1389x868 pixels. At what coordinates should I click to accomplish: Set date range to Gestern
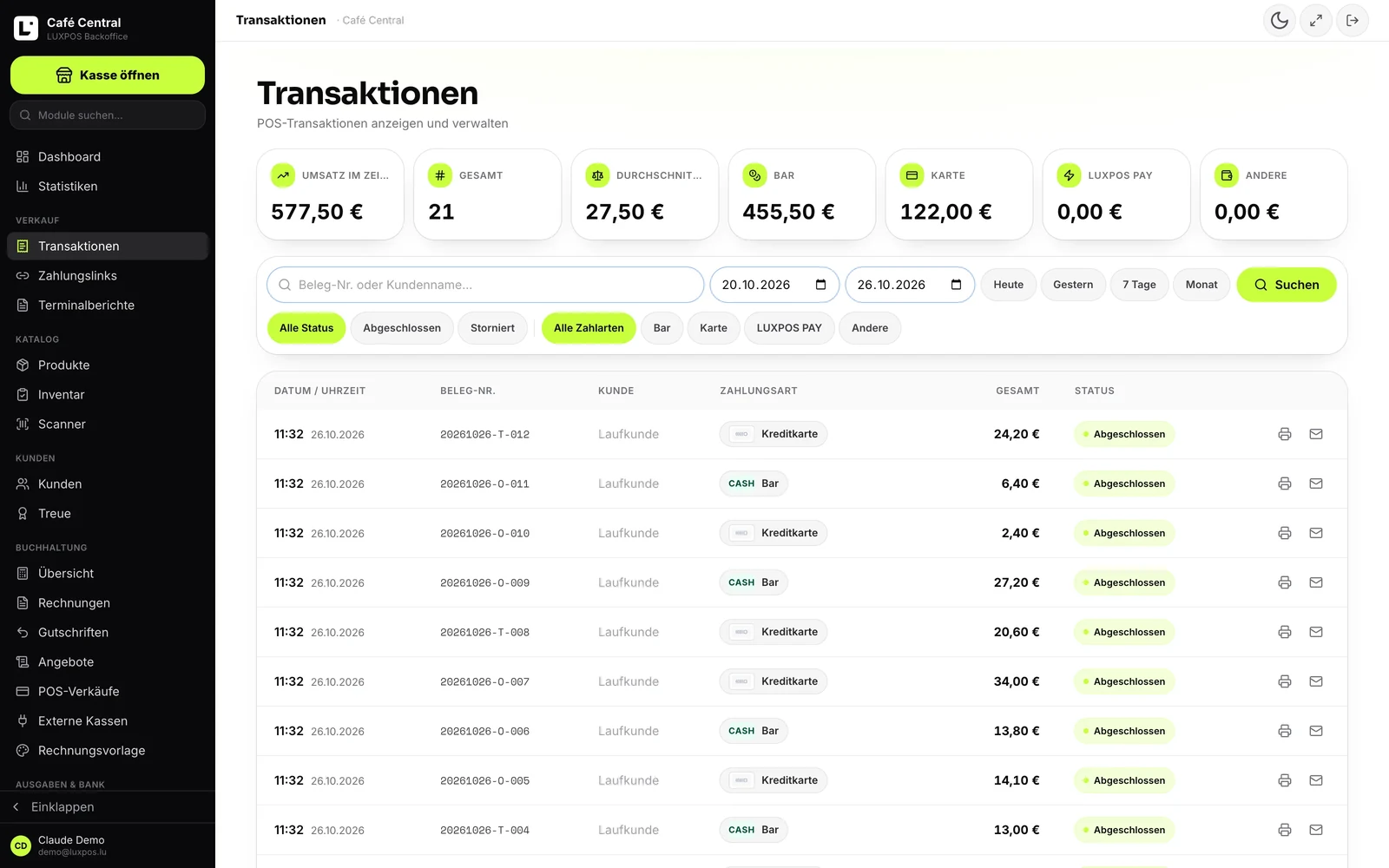coord(1073,285)
